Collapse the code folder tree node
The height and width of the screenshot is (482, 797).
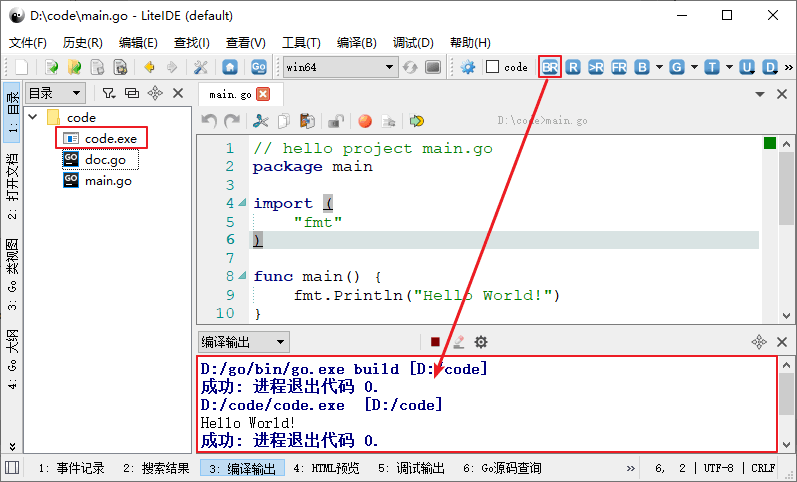[33, 117]
